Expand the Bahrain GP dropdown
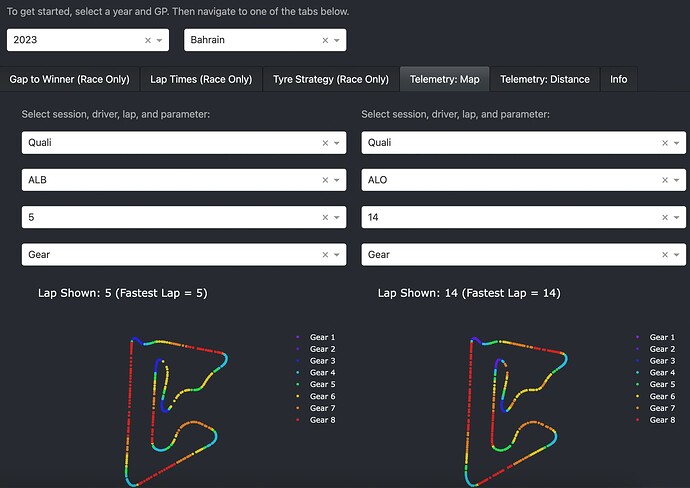 pyautogui.click(x=337, y=40)
